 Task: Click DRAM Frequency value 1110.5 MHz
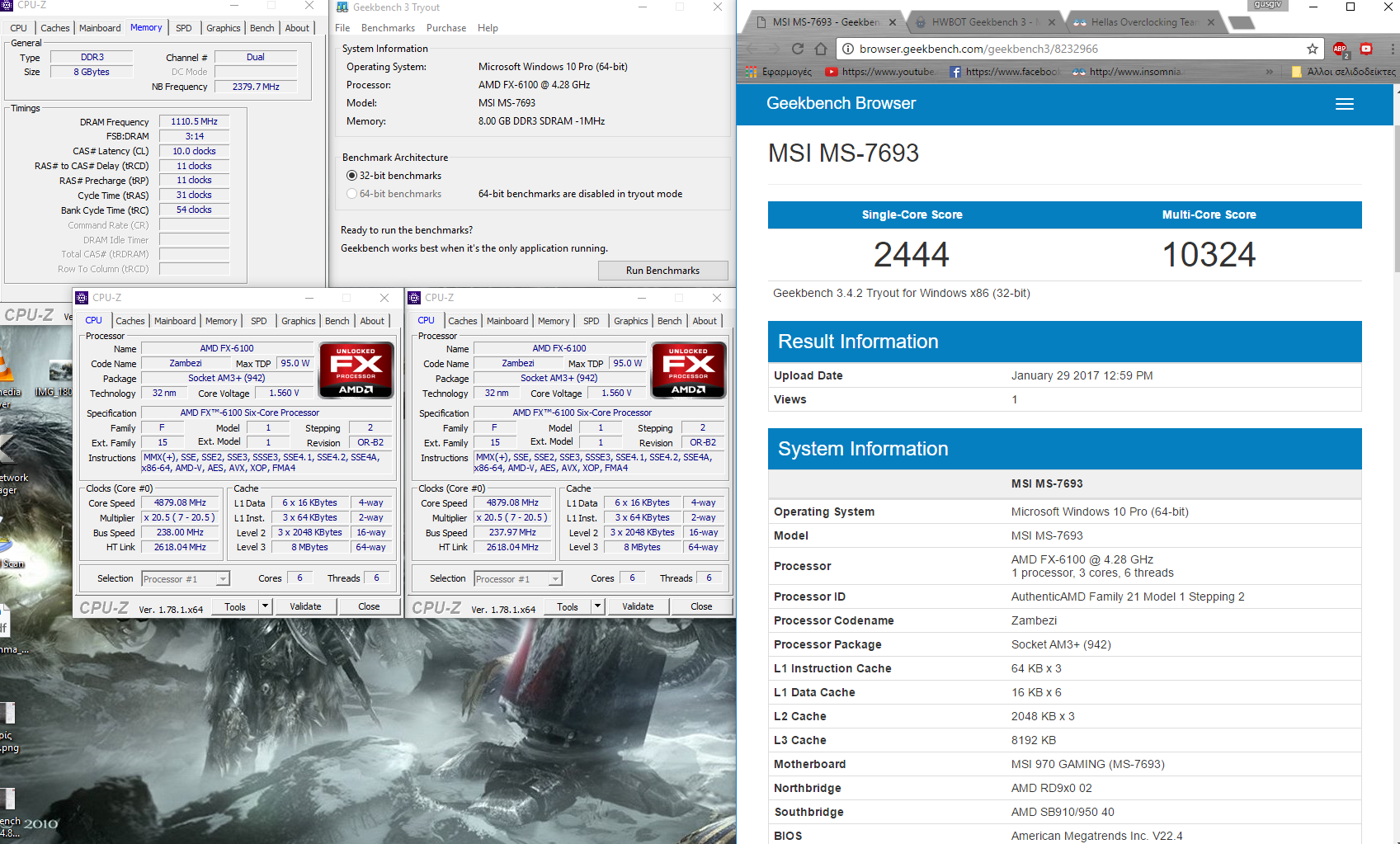(194, 121)
